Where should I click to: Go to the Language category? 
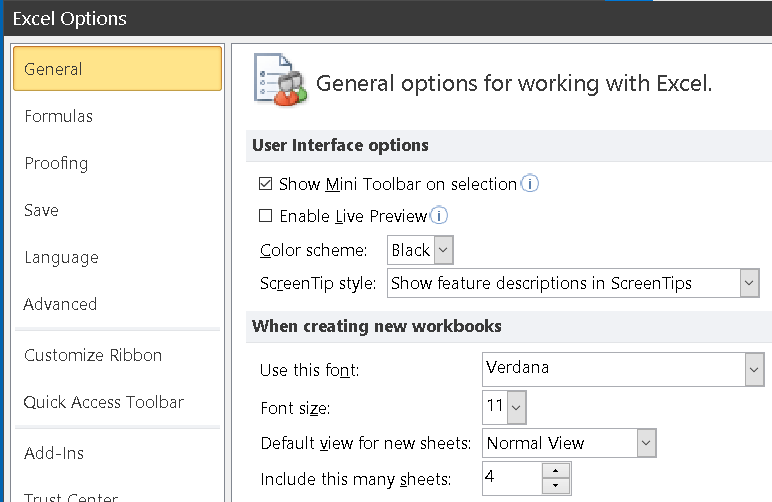click(x=61, y=257)
